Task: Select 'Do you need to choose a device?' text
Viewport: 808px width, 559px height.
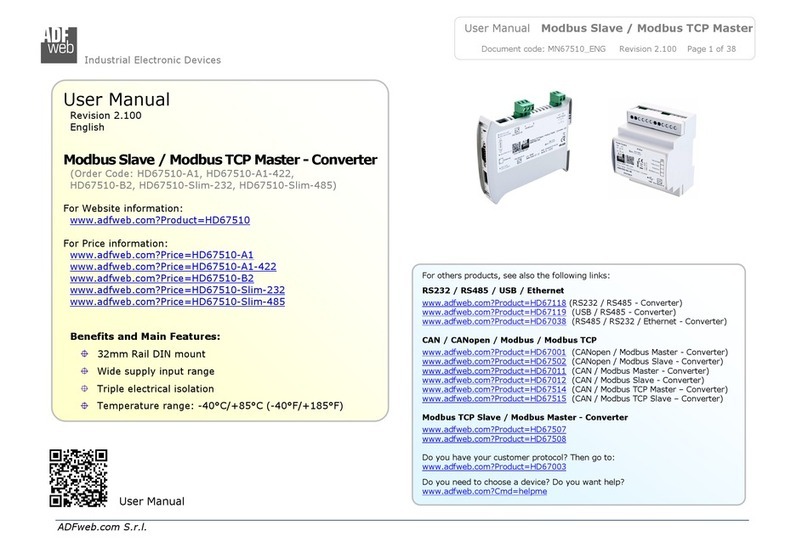Action: [486, 482]
